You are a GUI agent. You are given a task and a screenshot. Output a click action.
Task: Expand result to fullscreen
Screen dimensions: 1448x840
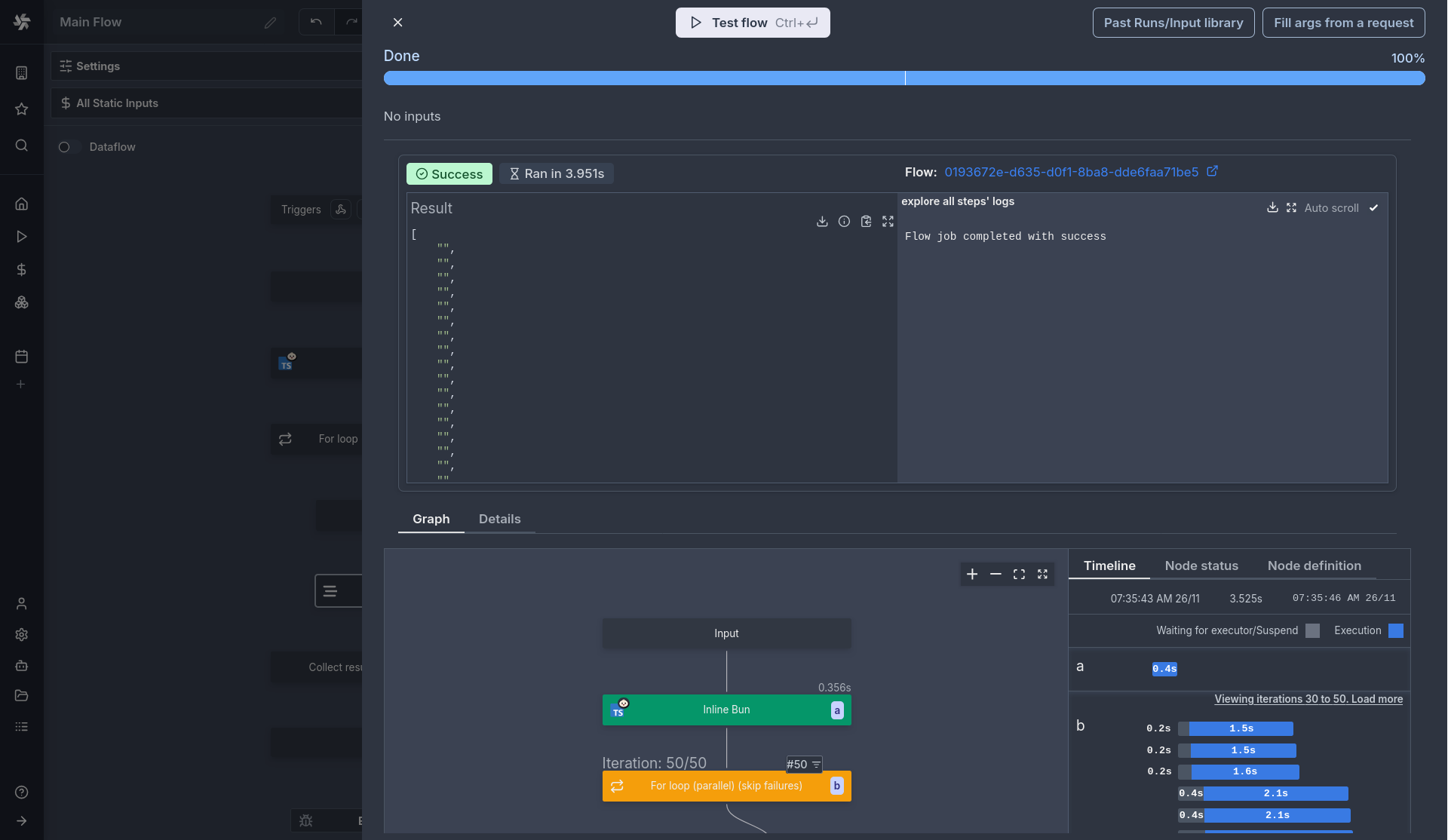pos(888,222)
